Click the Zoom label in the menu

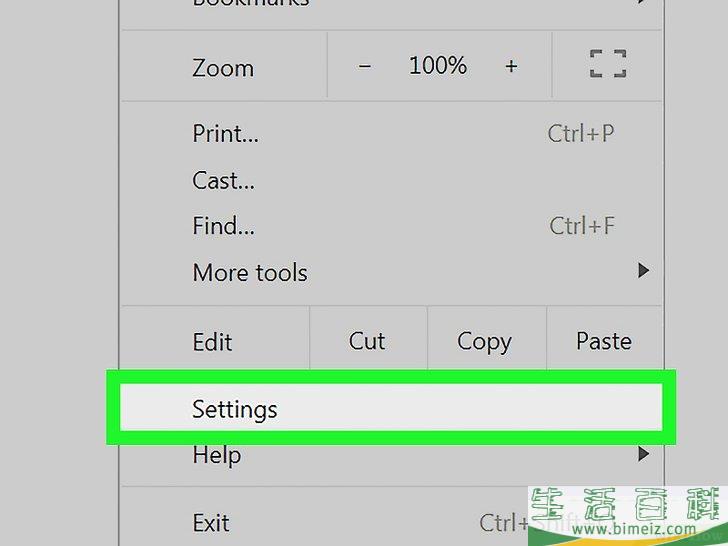pos(223,68)
